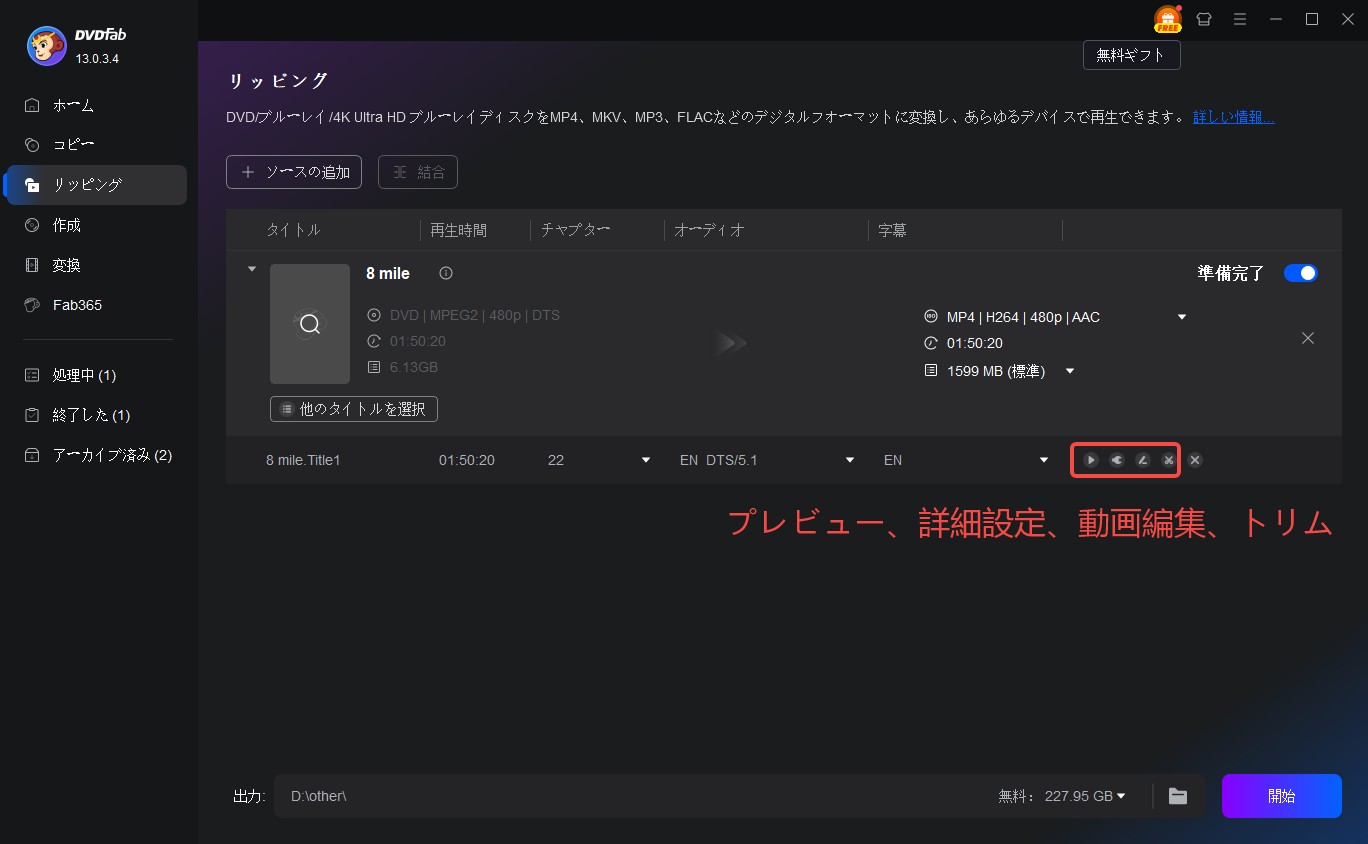Open アーカイブ済み (2) list
This screenshot has height=844, width=1368.
pyautogui.click(x=95, y=455)
